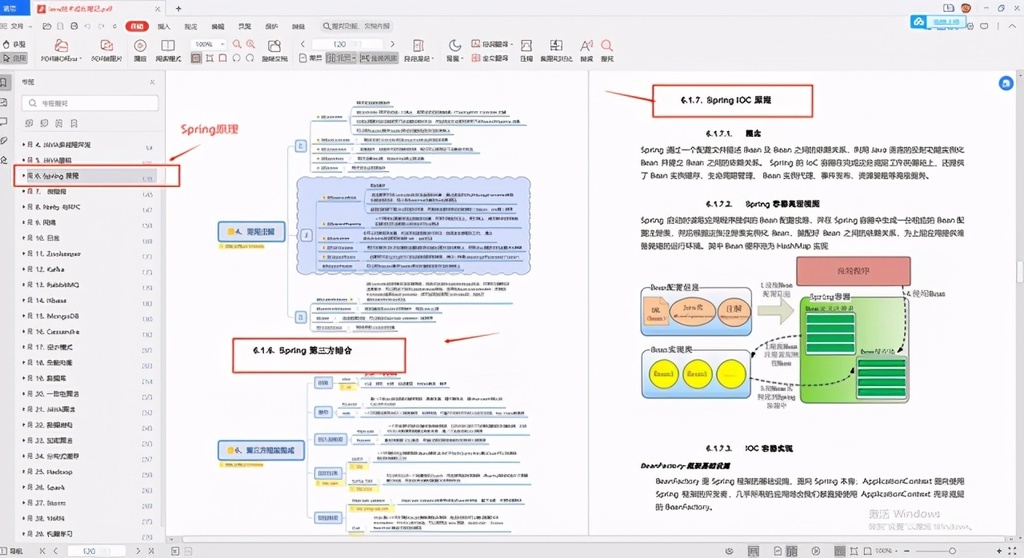This screenshot has height=558, width=1024.
Task: Toggle Single page view mode
Action: (x=310, y=58)
